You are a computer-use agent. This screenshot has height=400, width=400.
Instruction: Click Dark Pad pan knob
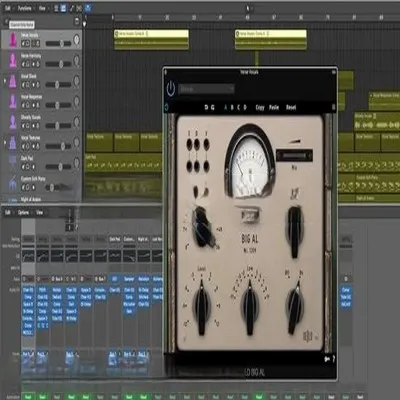(x=77, y=163)
